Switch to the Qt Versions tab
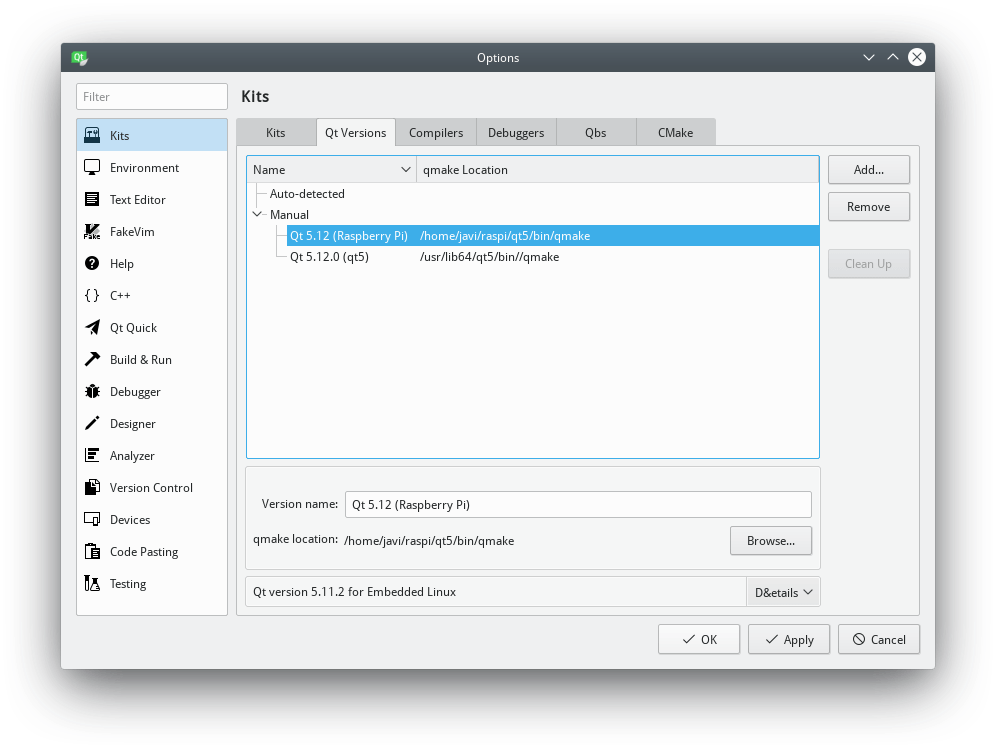The image size is (996, 748). click(x=356, y=132)
